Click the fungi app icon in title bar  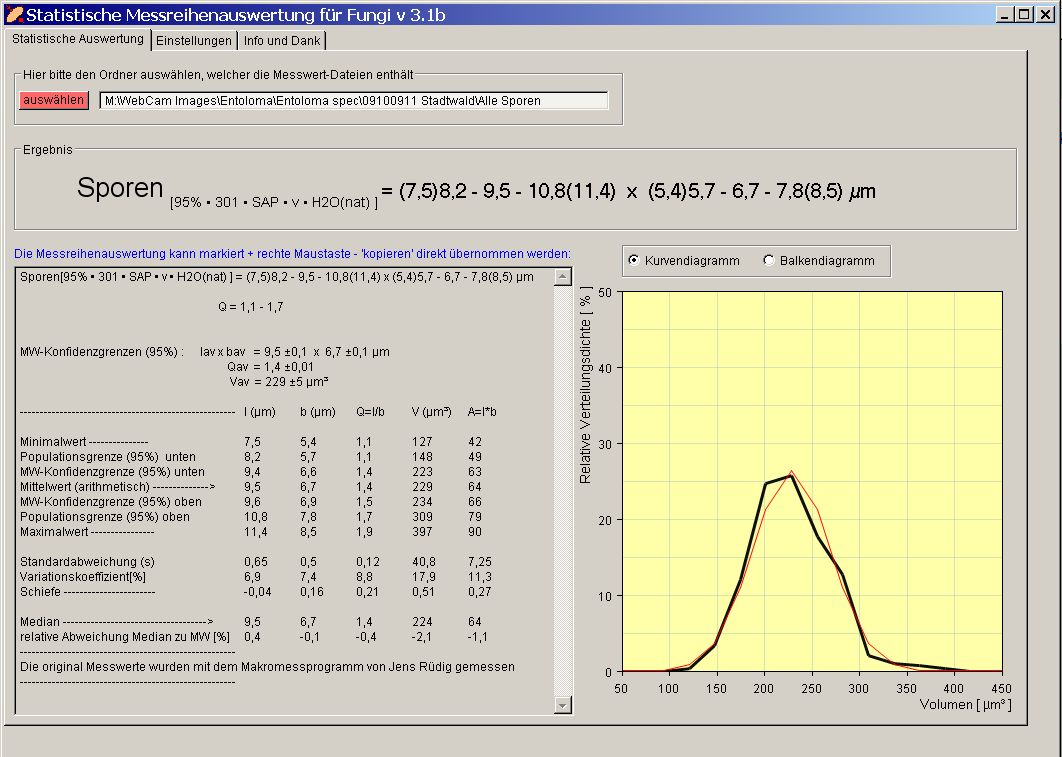13,15
